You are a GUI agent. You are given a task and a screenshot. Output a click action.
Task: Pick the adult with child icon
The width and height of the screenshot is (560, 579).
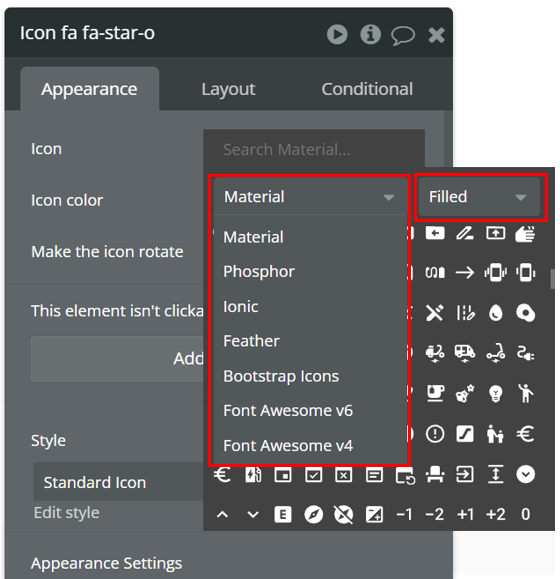tap(495, 434)
